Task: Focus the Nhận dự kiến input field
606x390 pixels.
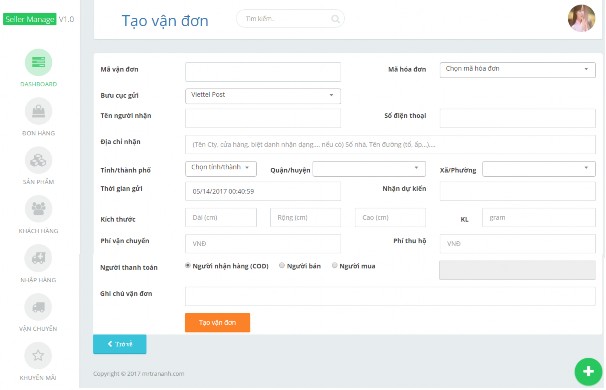Action: pos(517,191)
